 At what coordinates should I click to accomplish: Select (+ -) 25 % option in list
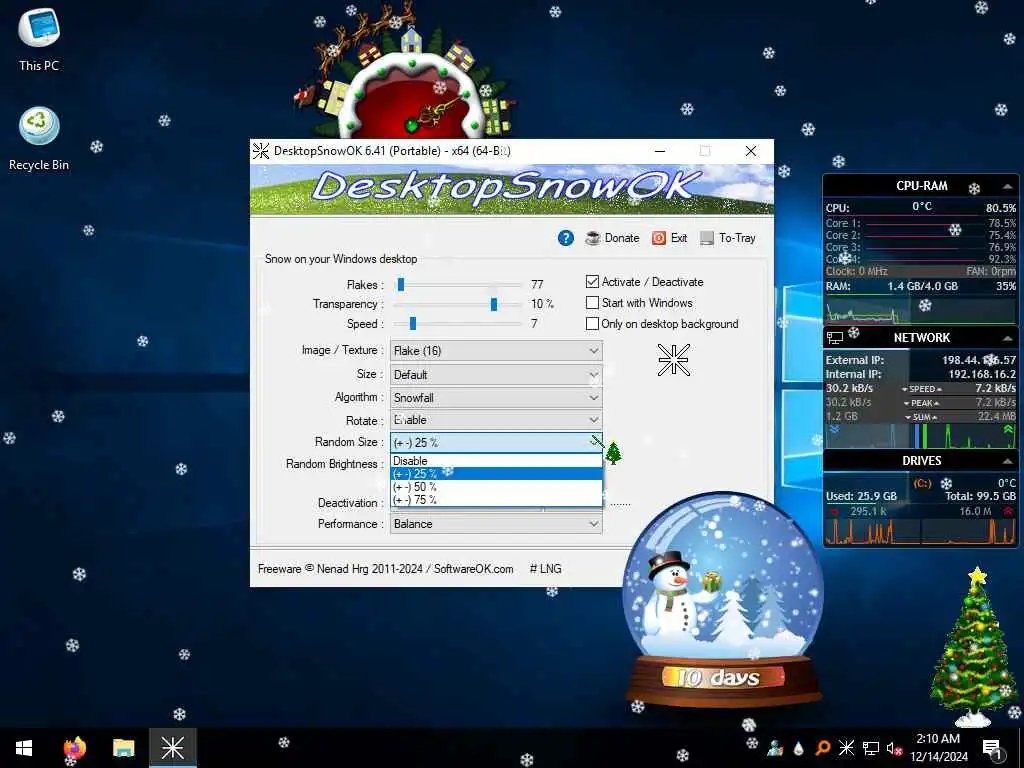point(496,474)
